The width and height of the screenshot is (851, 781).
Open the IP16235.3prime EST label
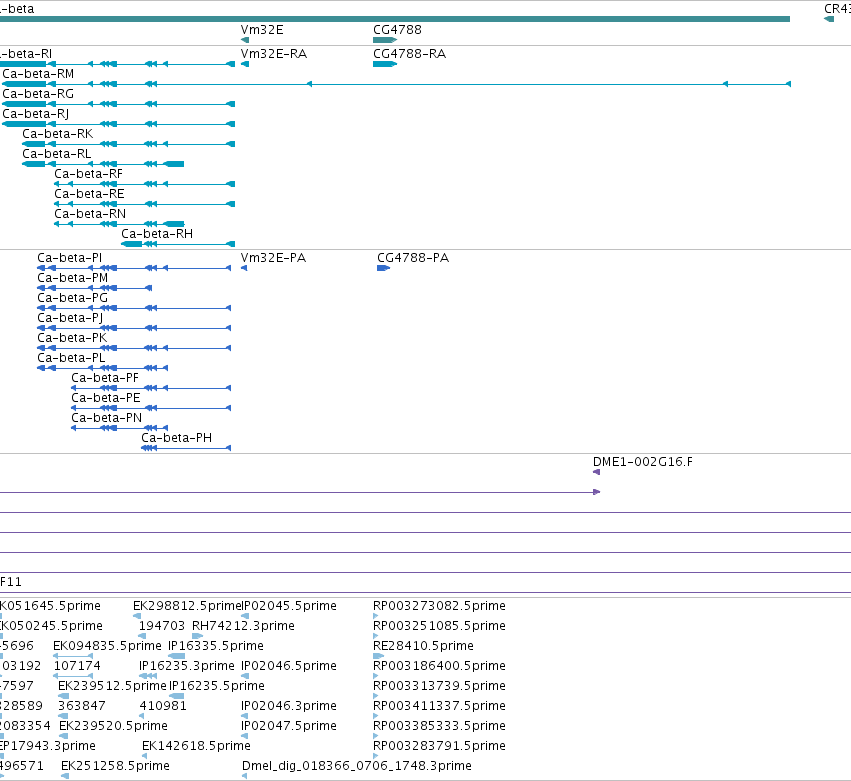(187, 666)
